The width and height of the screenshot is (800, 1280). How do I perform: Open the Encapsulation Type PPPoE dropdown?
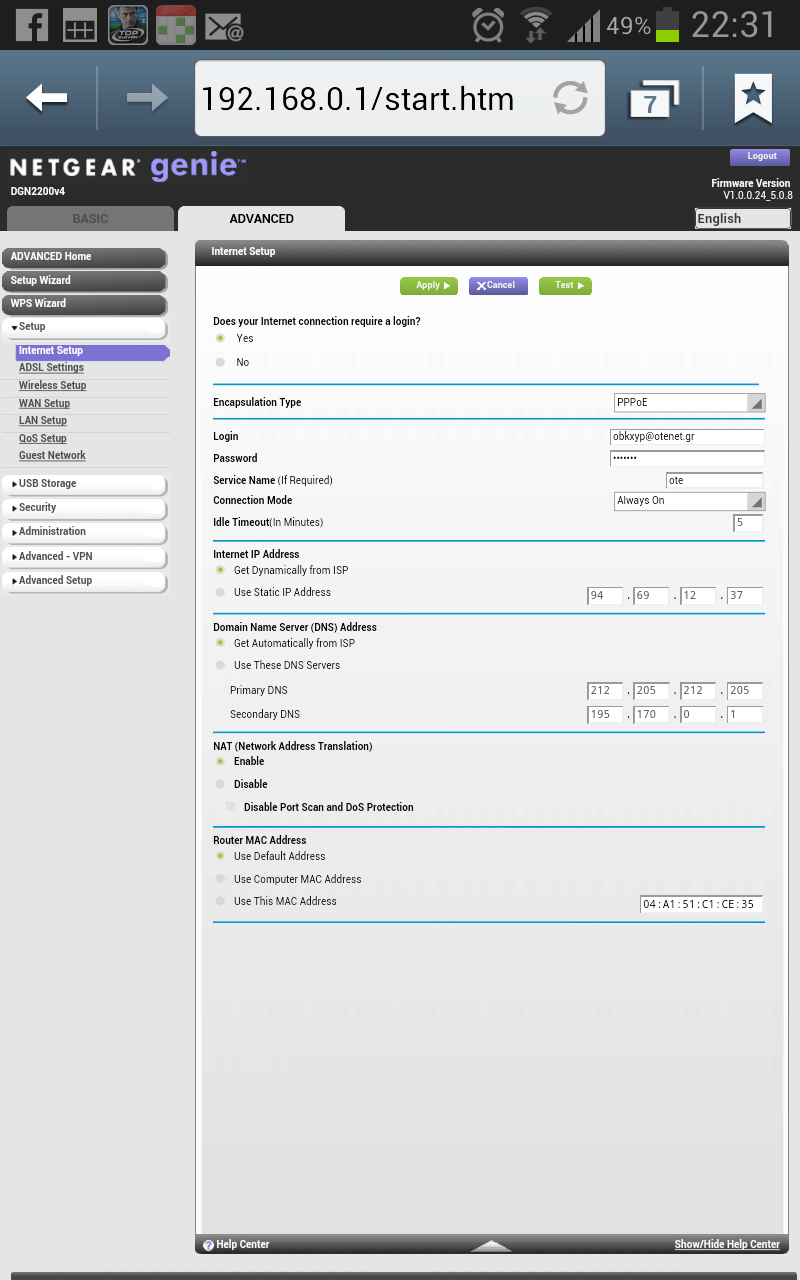coord(690,402)
